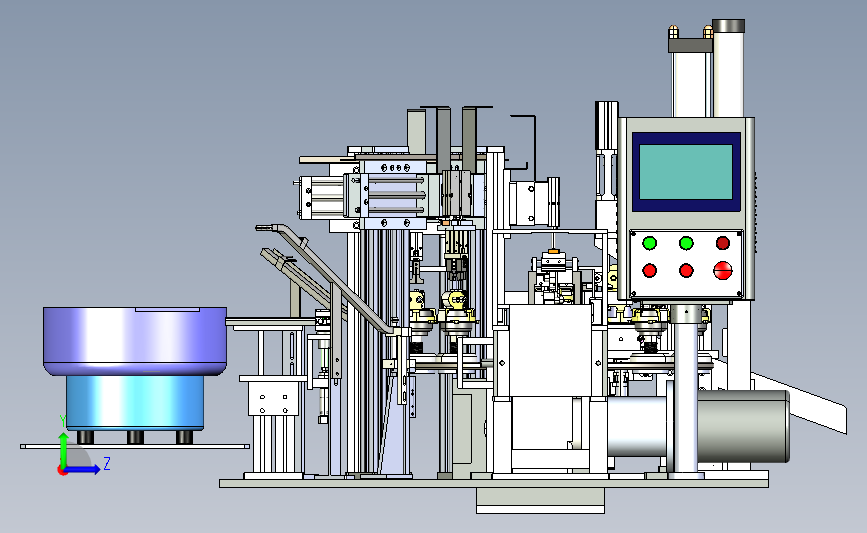Select the dark cap atop the tall pneumatic cylinder
This screenshot has height=533, width=867.
tap(729, 26)
